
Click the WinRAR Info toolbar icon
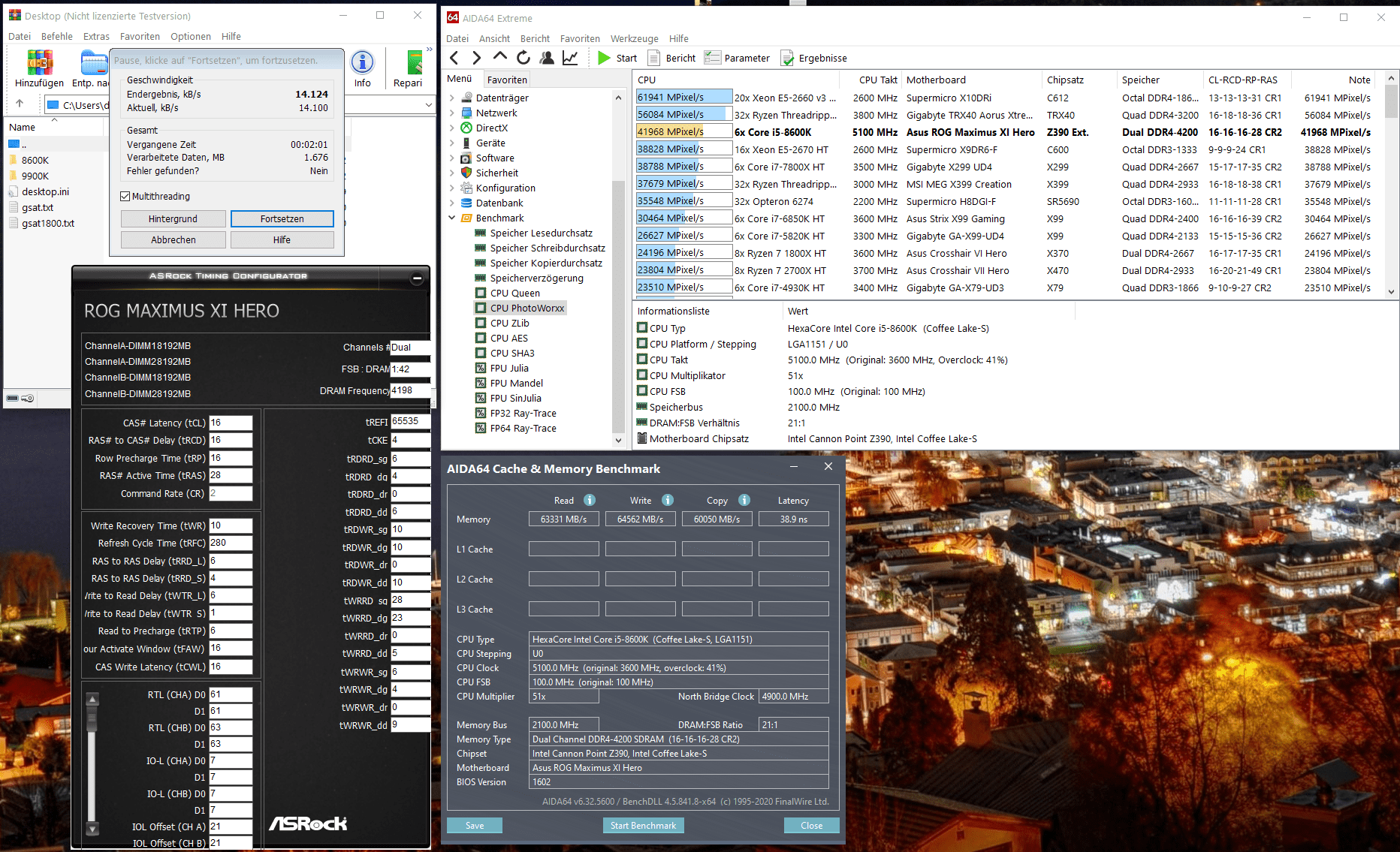[x=362, y=64]
